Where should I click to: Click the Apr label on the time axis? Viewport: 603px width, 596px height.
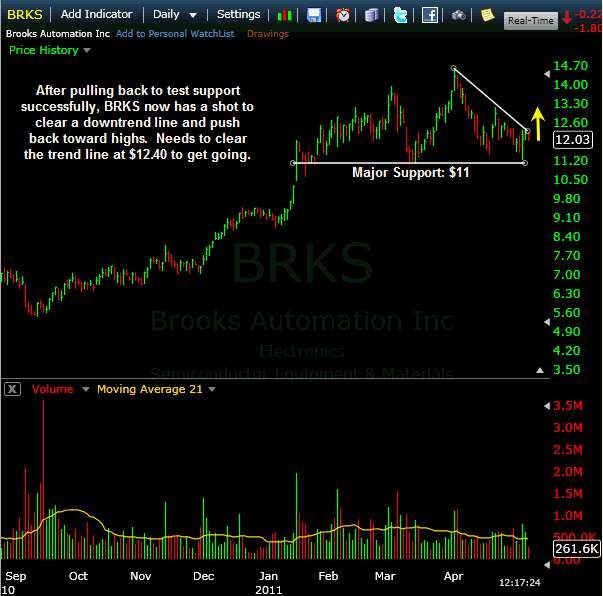tap(453, 576)
